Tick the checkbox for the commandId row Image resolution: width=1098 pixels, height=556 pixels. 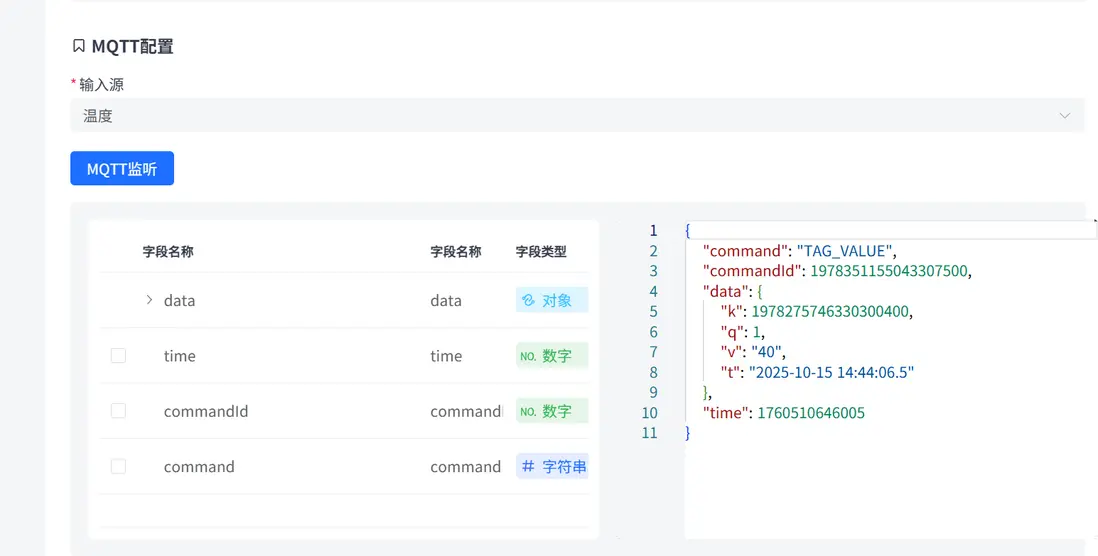118,411
